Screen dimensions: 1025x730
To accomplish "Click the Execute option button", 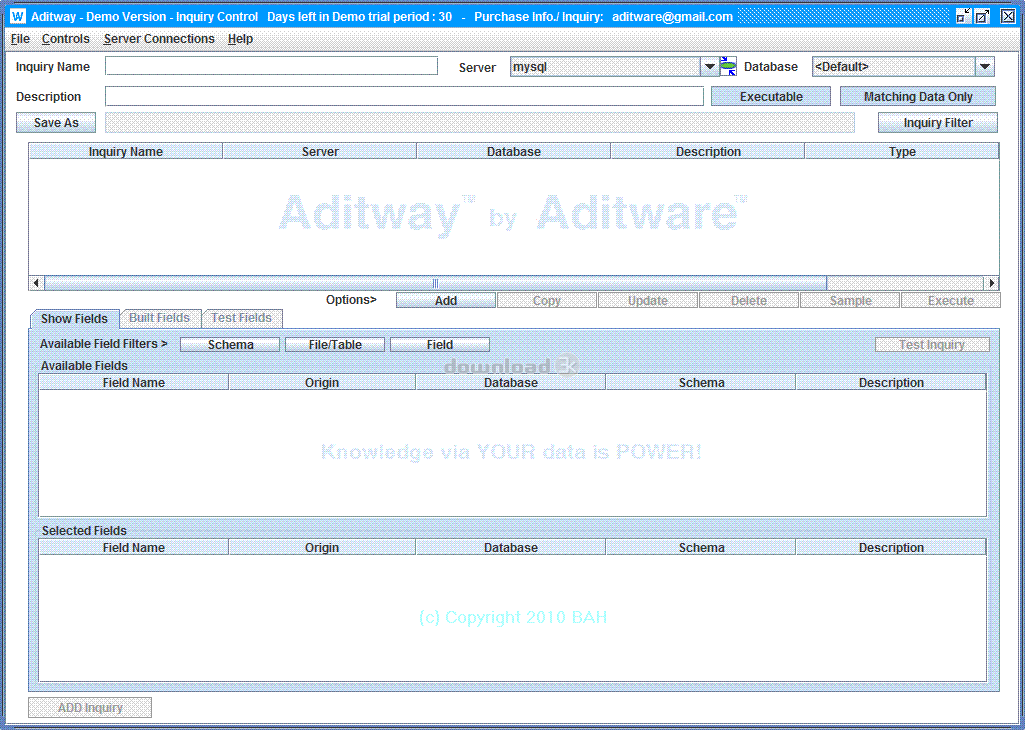I will tap(951, 301).
